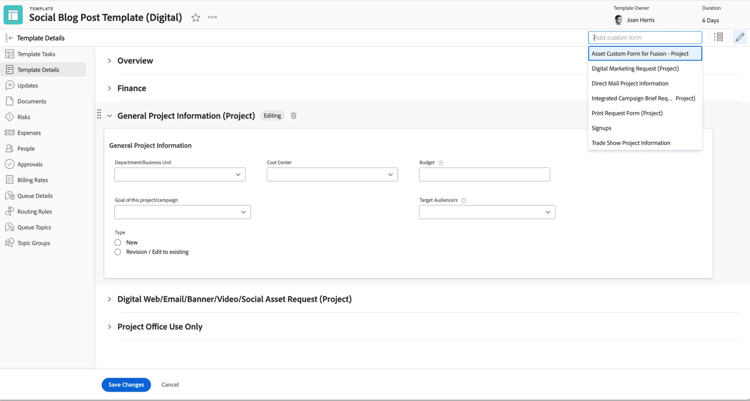The width and height of the screenshot is (750, 401).
Task: Open the Cost Center dropdown
Action: click(x=332, y=174)
